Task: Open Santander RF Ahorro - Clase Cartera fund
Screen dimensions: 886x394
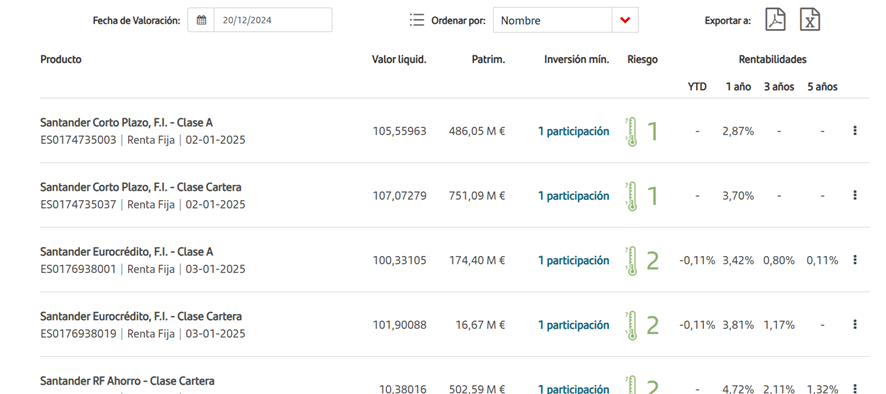Action: pyautogui.click(x=127, y=381)
